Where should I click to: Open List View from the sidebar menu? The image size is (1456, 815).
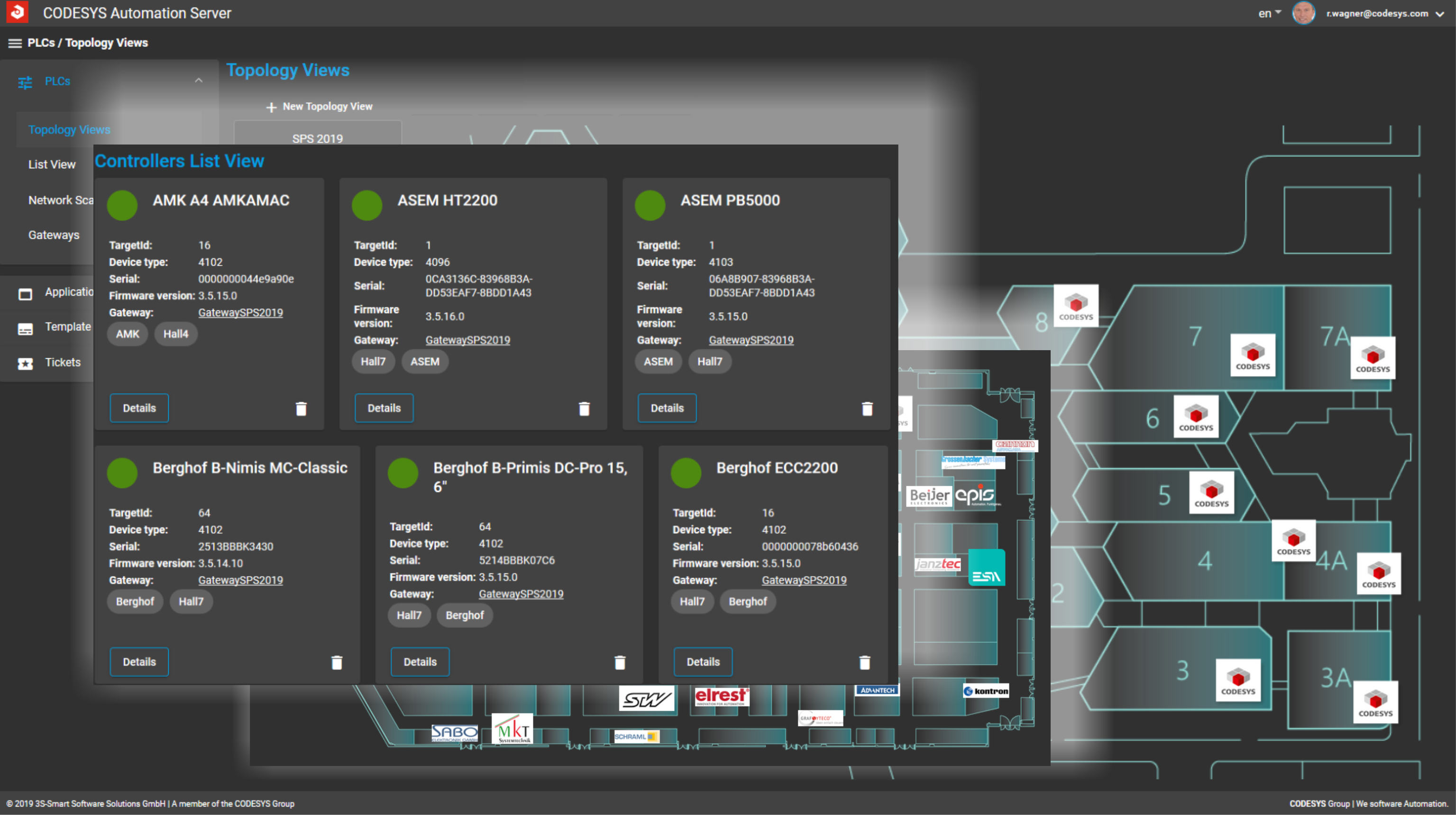coord(51,164)
